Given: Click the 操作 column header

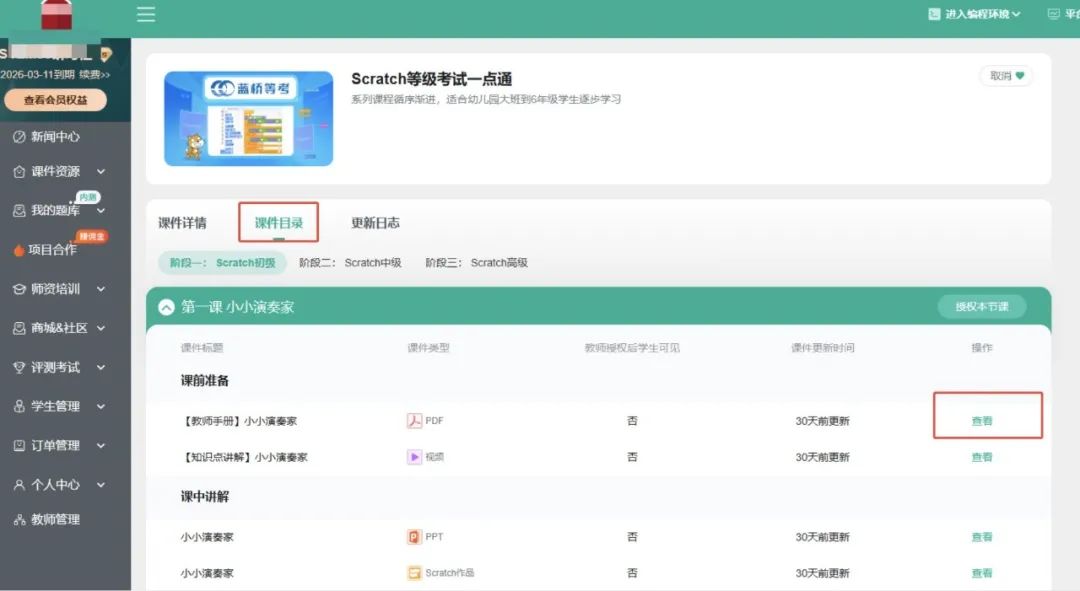Looking at the screenshot, I should pos(982,348).
